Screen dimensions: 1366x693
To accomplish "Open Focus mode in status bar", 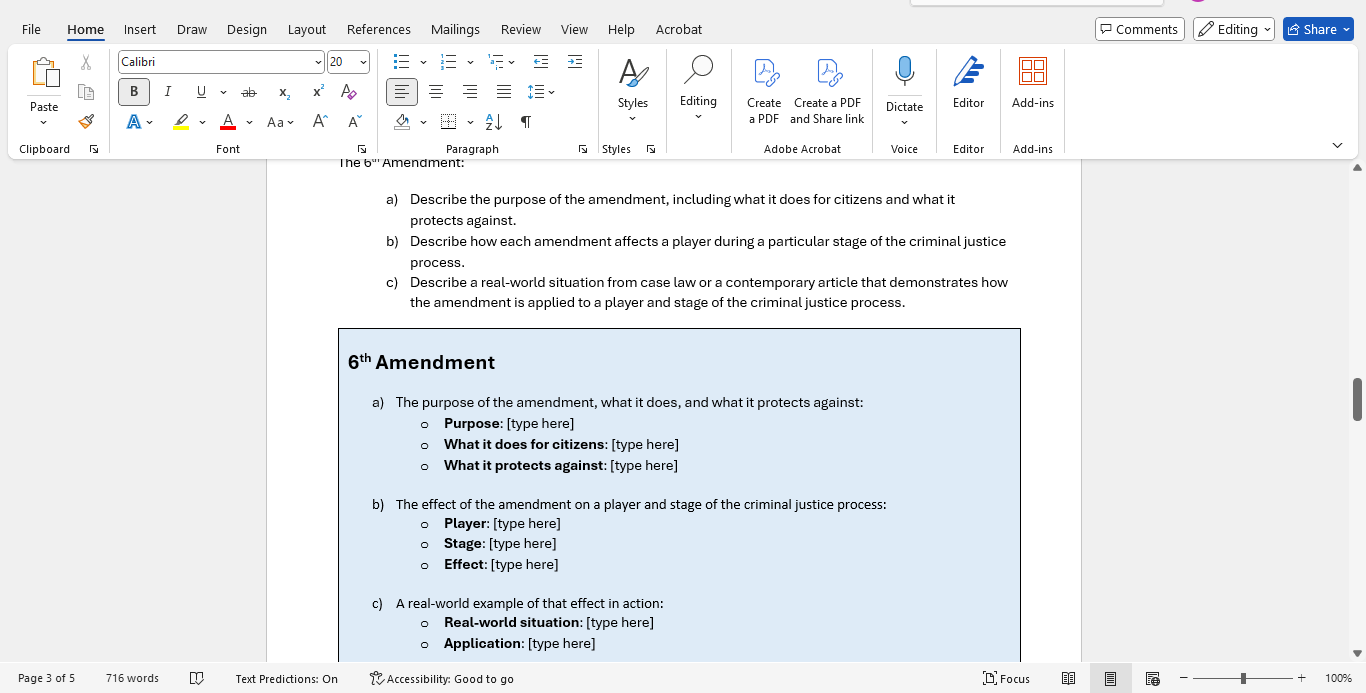I will click(1006, 678).
